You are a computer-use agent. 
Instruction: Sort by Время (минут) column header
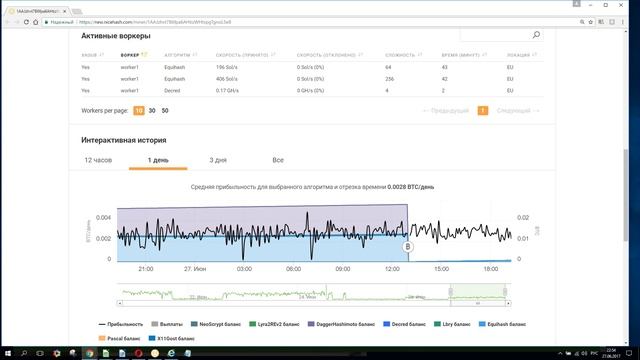click(465, 55)
